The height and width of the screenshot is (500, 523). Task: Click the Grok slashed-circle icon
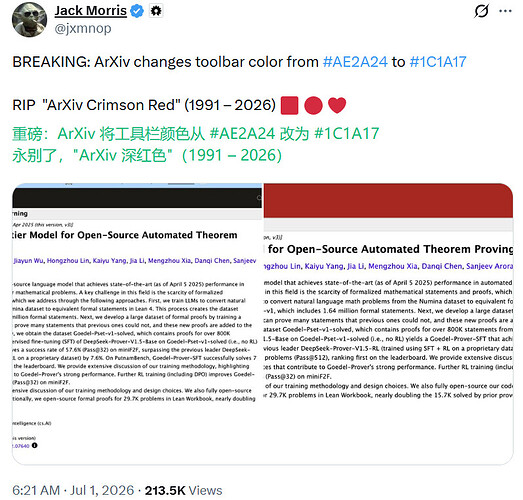pyautogui.click(x=481, y=11)
